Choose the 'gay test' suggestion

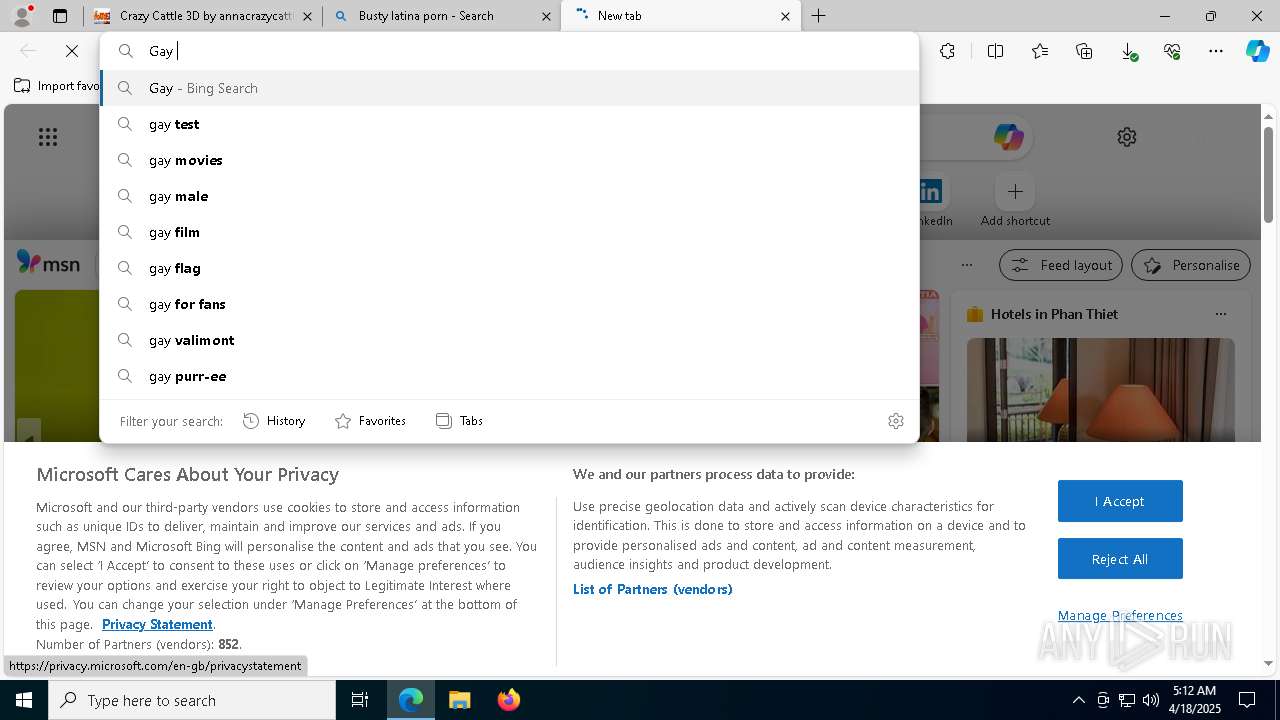[509, 124]
